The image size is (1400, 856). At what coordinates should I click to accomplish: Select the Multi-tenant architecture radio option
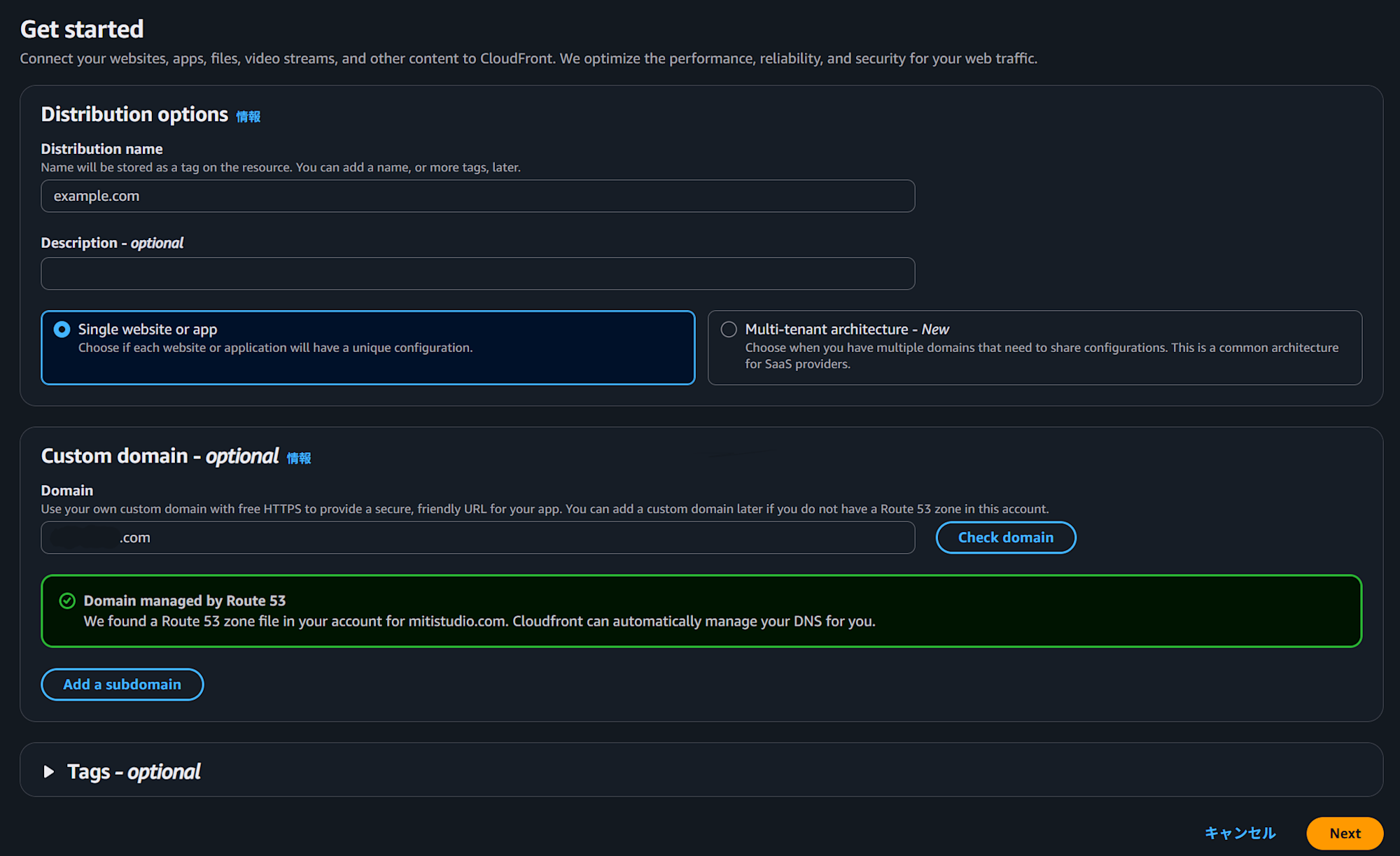729,329
